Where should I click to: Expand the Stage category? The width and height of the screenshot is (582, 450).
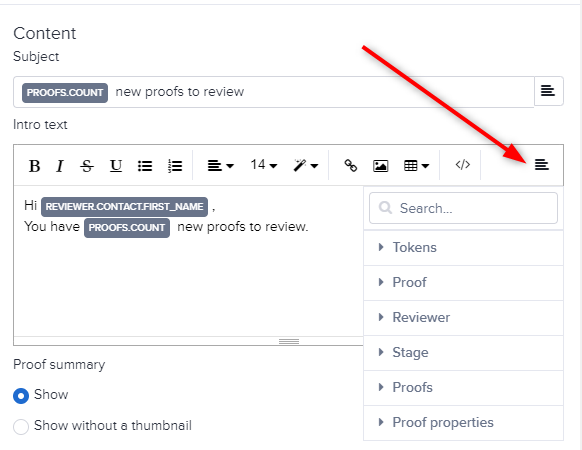click(x=463, y=352)
